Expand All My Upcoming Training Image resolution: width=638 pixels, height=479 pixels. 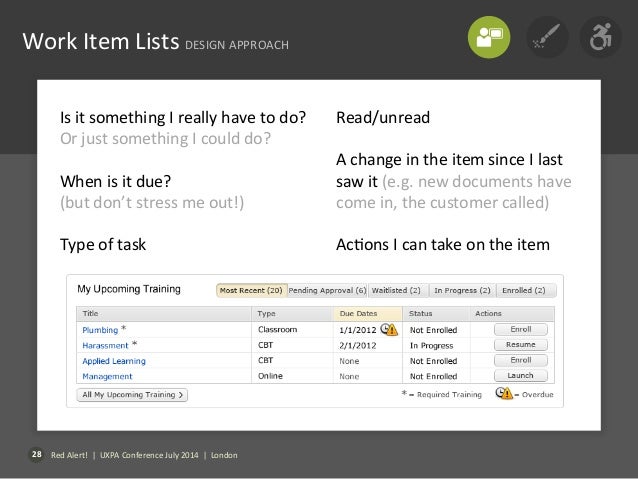[x=134, y=396]
